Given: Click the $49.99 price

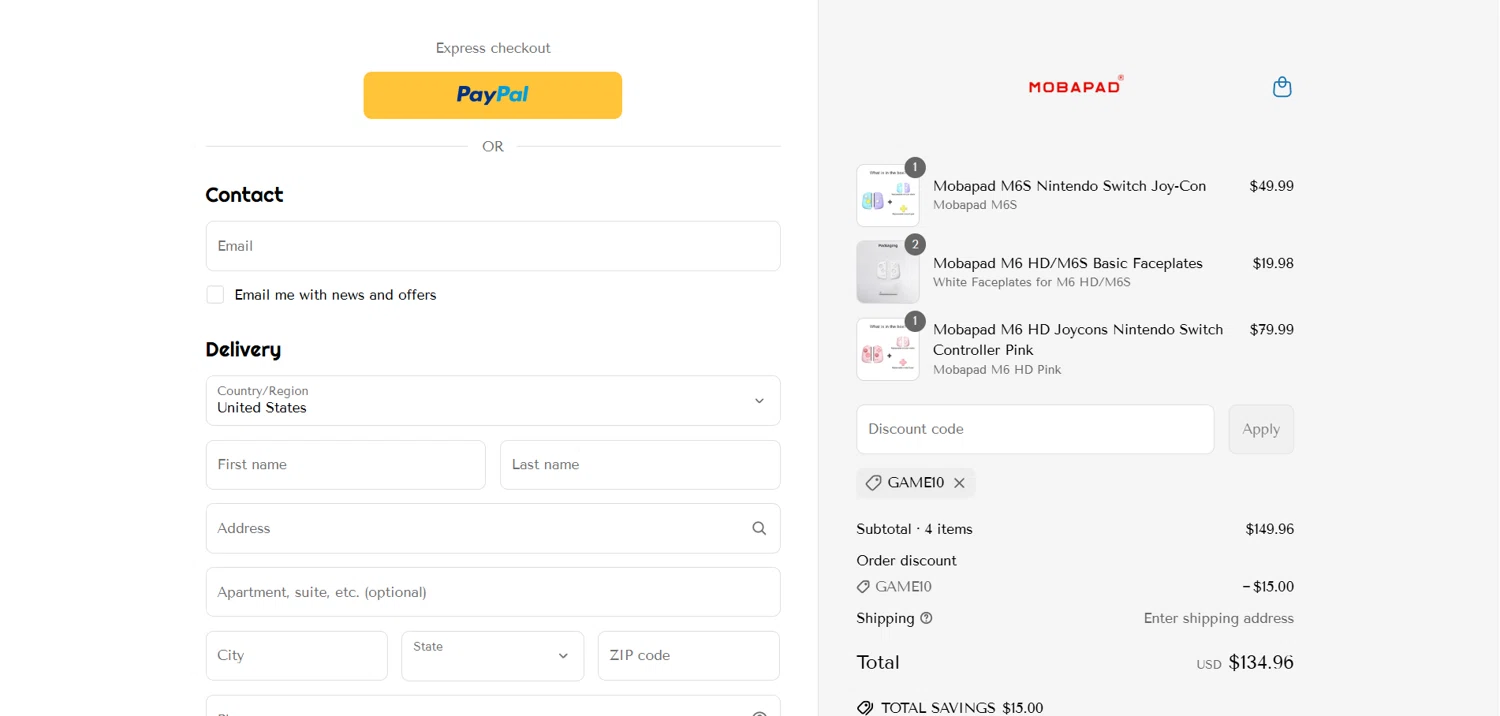Looking at the screenshot, I should [1271, 186].
